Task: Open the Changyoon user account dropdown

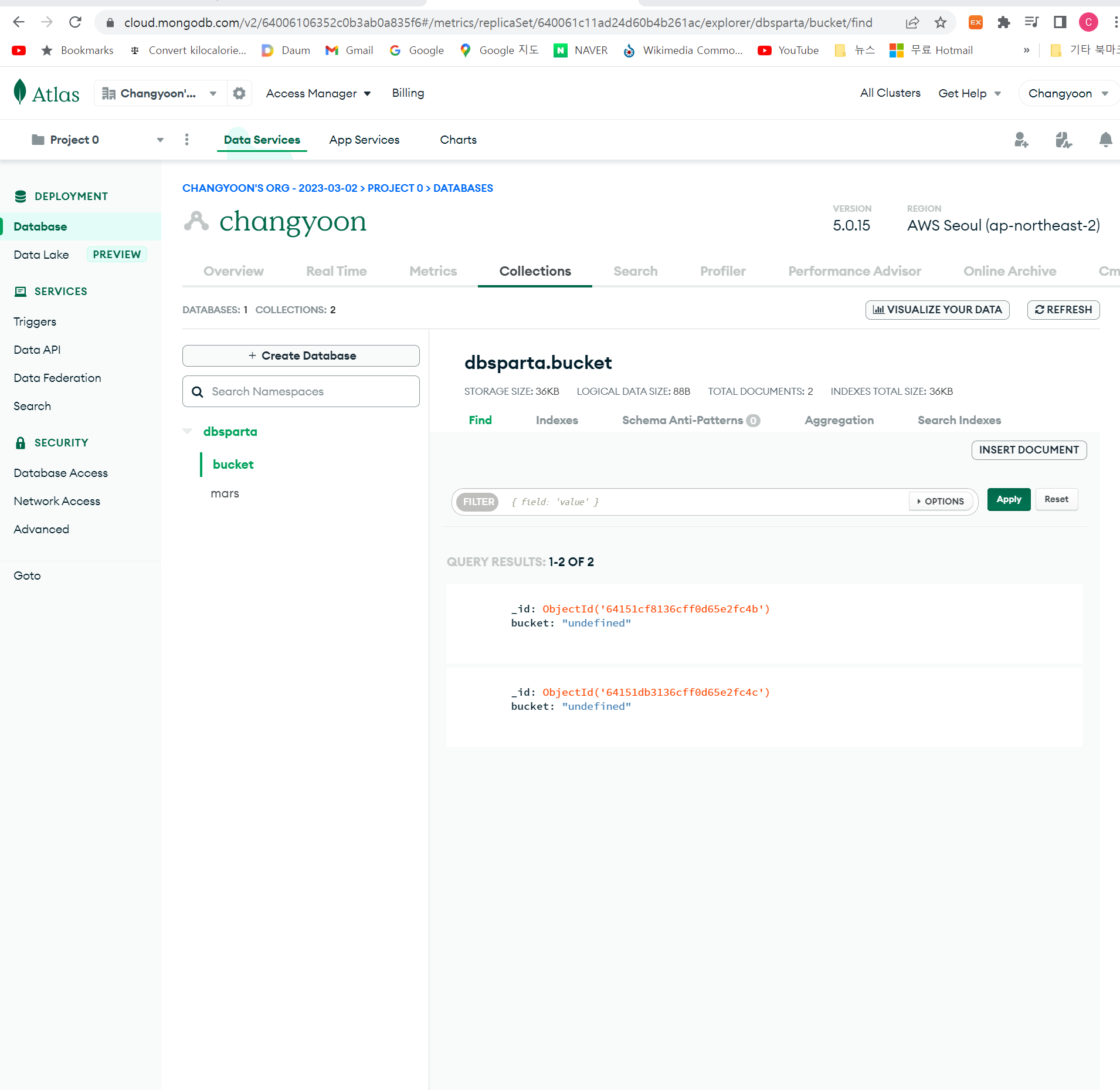Action: pos(1068,93)
